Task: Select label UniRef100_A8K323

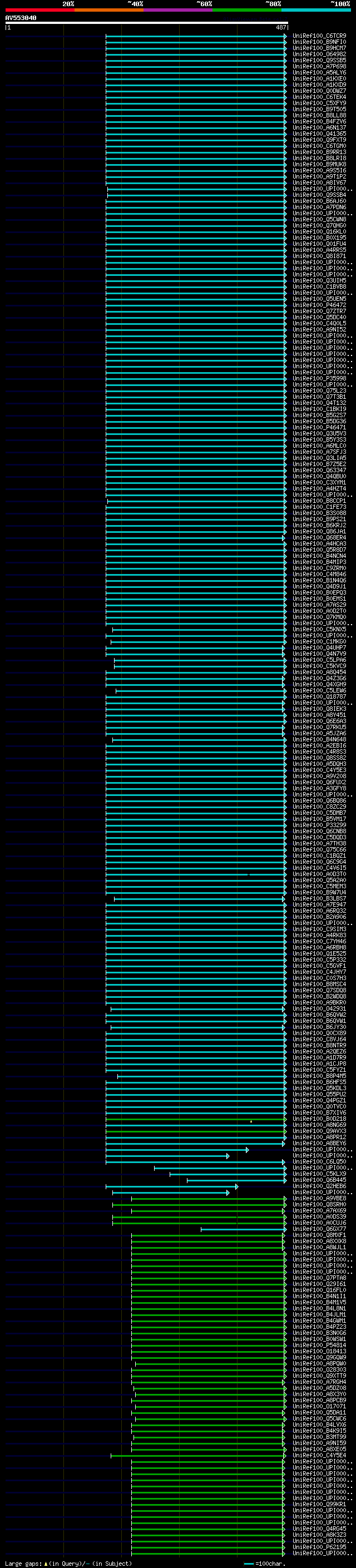Action: click(319, 1535)
